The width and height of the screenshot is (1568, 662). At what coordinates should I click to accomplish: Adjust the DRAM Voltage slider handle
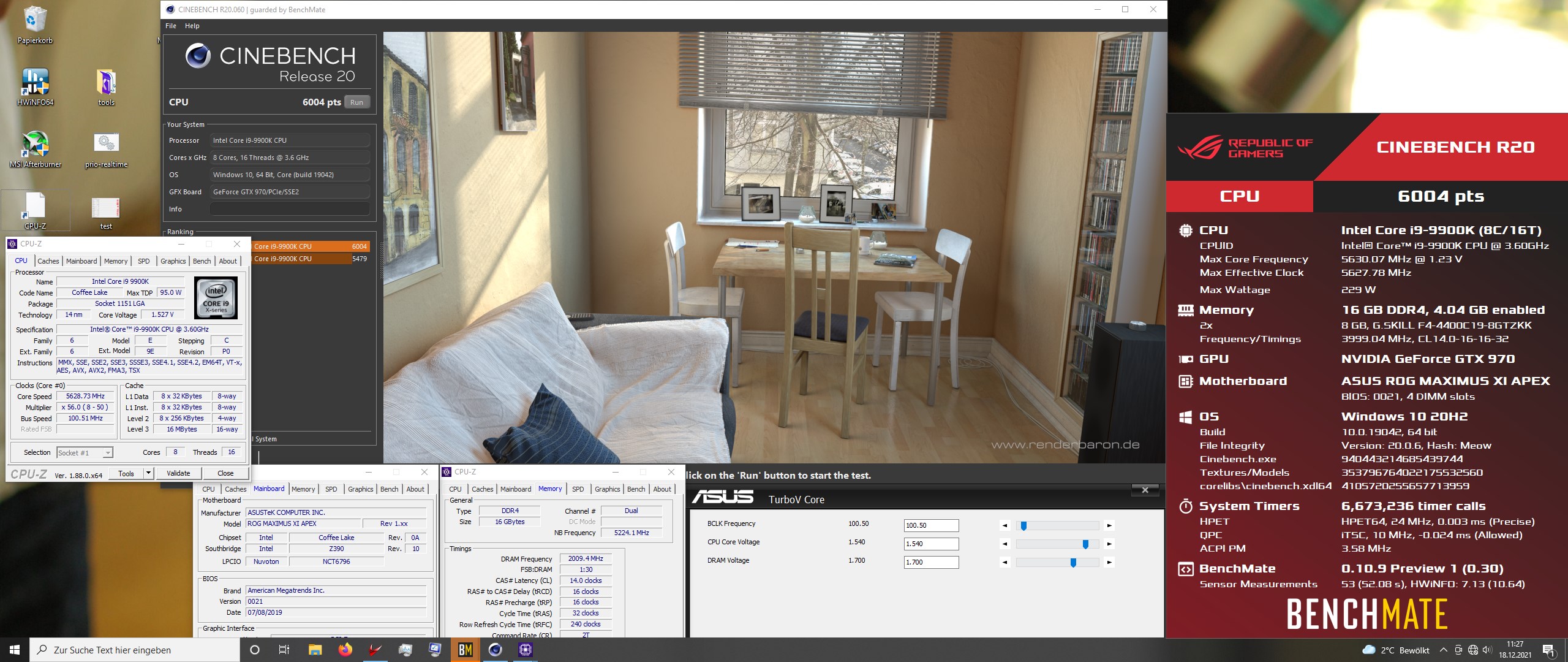1073,562
